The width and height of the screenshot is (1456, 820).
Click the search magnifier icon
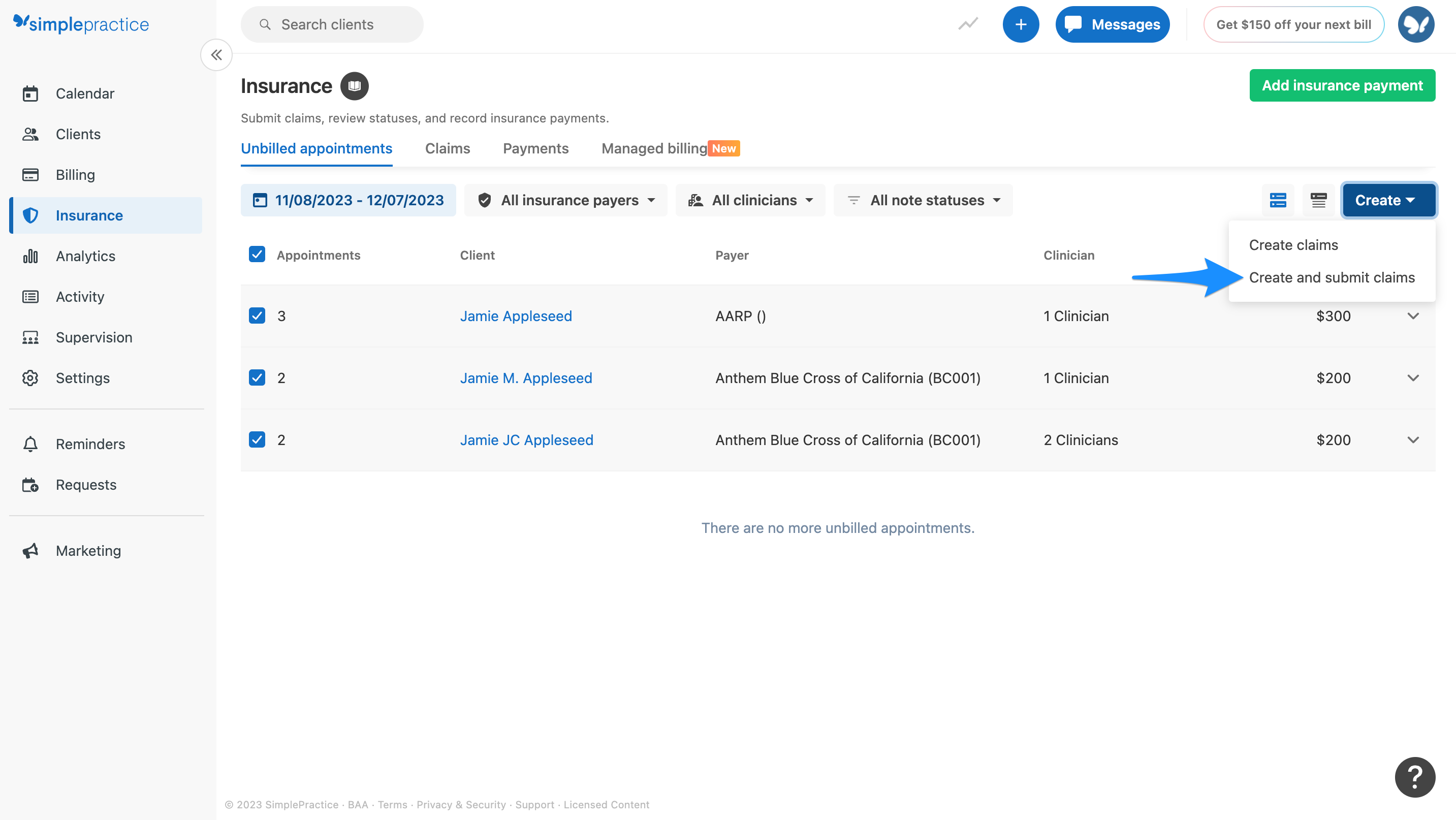(265, 24)
